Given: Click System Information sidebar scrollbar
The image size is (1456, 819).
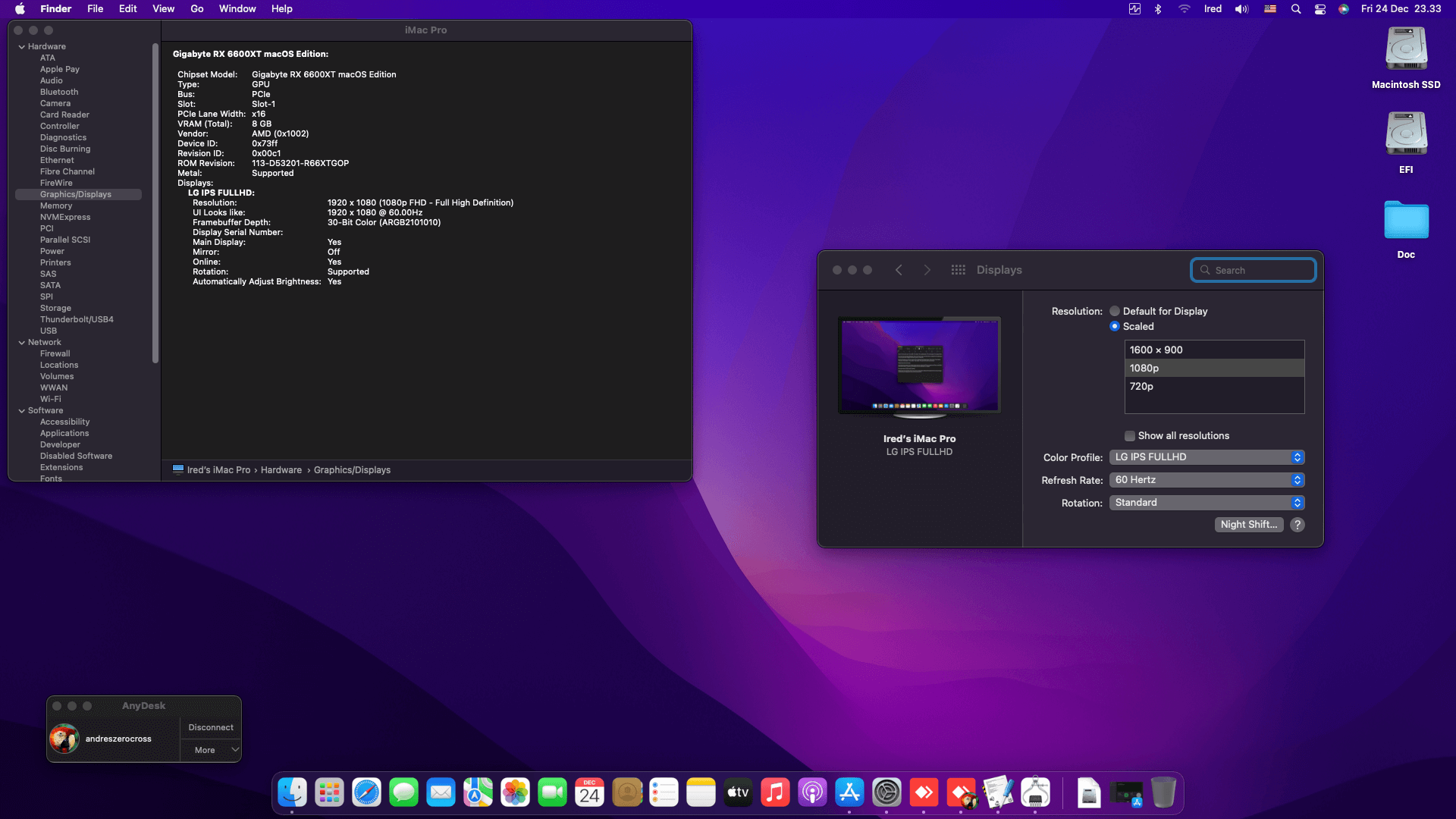Looking at the screenshot, I should coord(155,205).
